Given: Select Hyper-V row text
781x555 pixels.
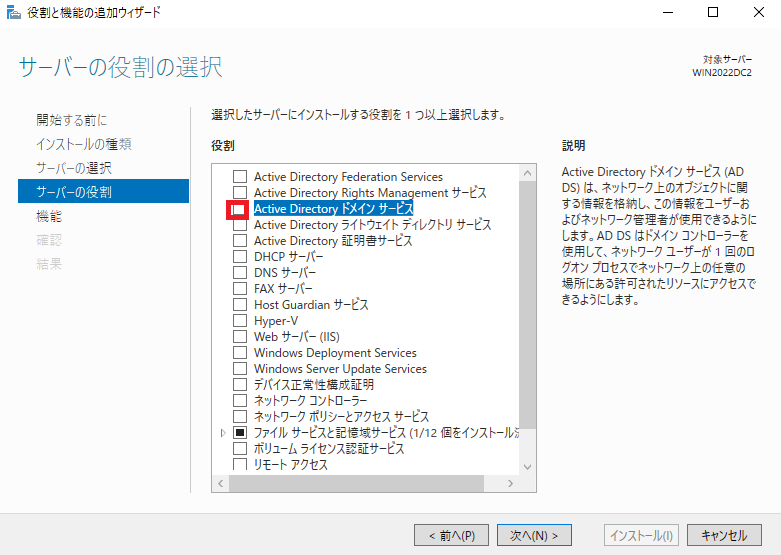Looking at the screenshot, I should pos(276,320).
